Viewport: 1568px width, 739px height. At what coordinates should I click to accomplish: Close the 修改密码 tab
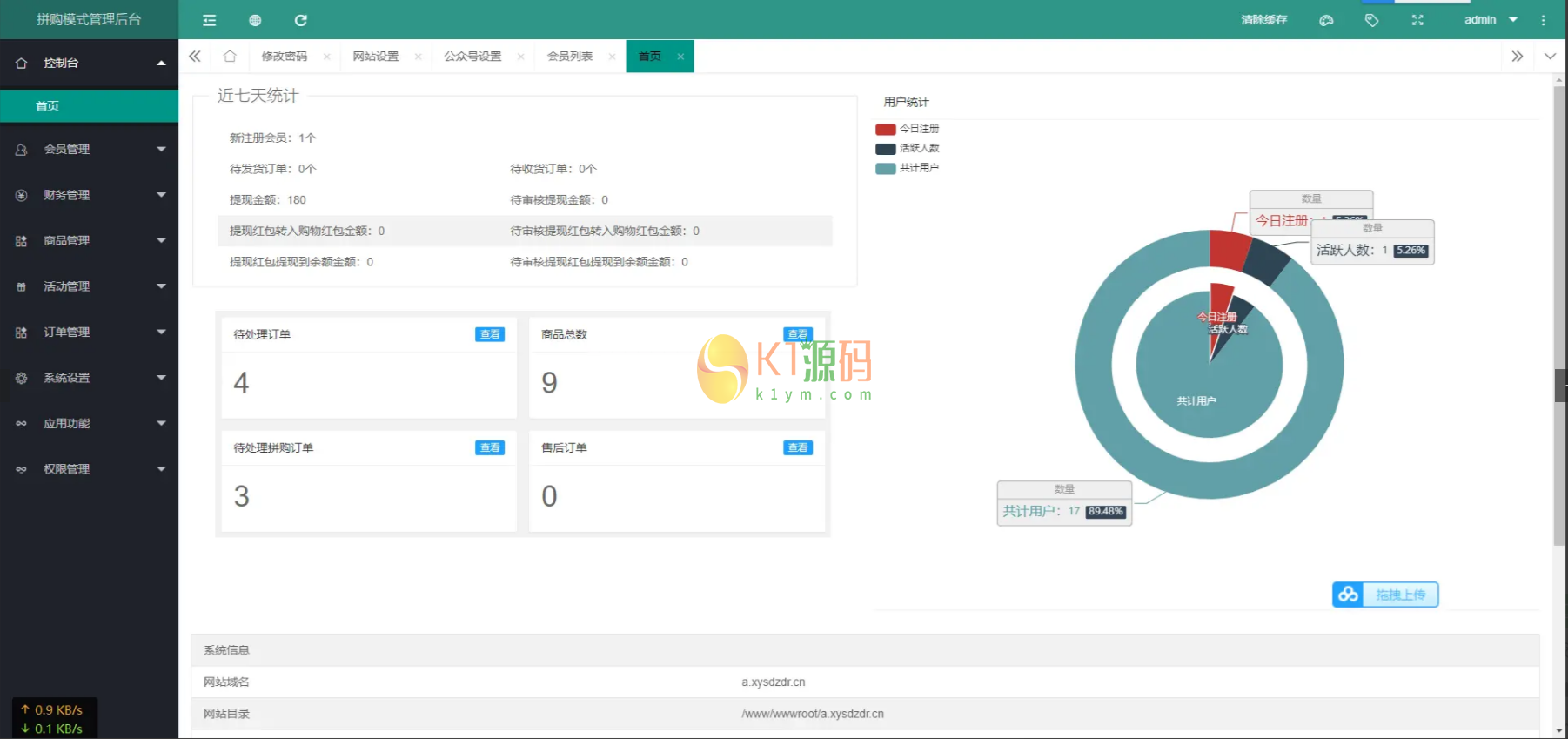[x=327, y=57]
